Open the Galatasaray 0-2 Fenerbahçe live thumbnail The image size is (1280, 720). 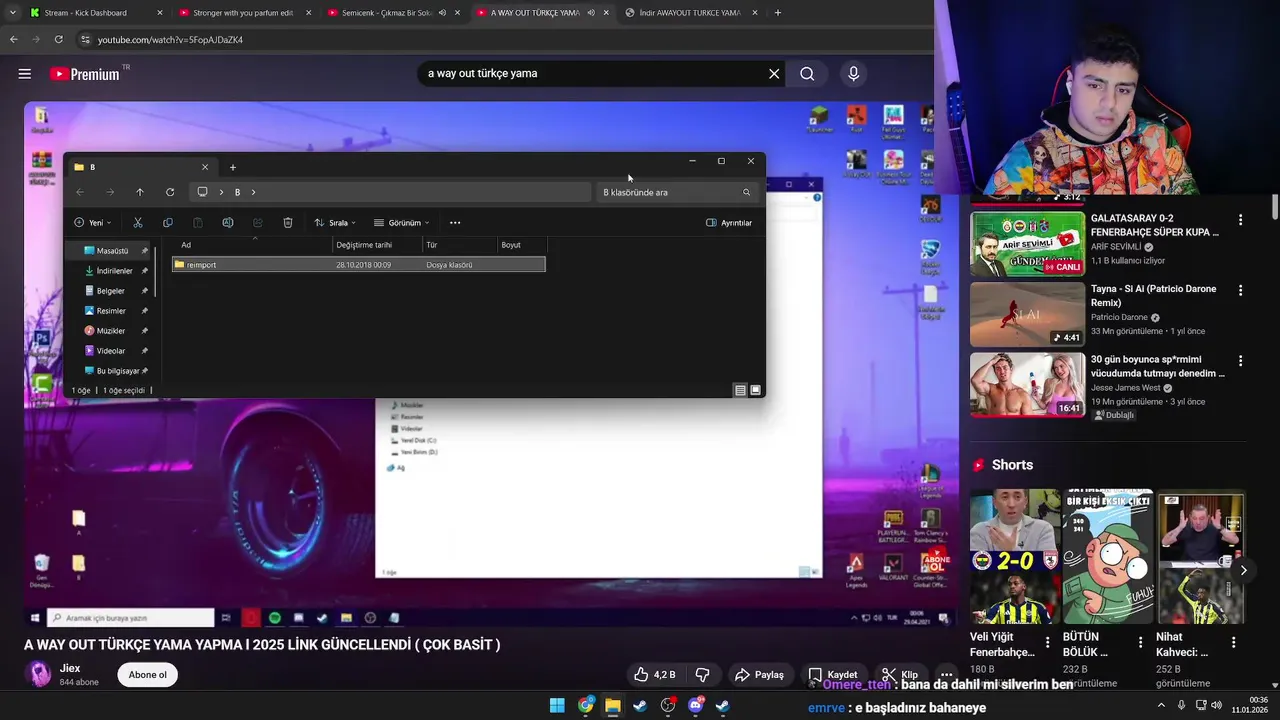coord(1027,244)
